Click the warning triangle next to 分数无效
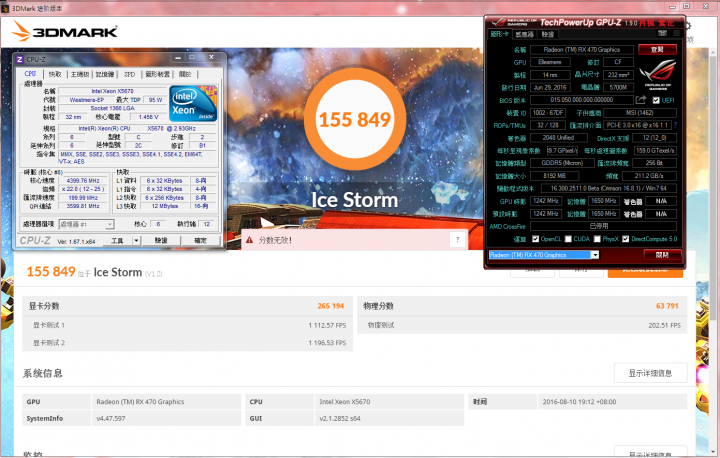720x458 pixels. coord(249,240)
